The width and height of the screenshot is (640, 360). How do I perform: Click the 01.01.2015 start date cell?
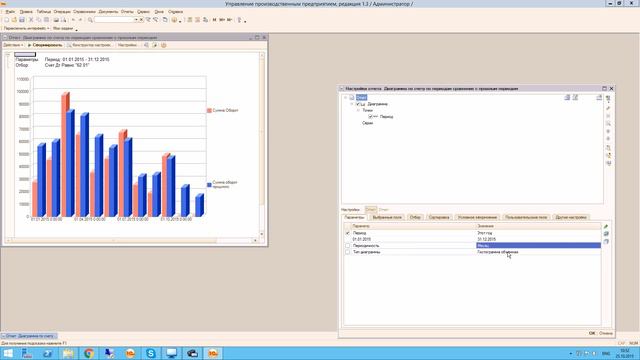click(x=413, y=239)
